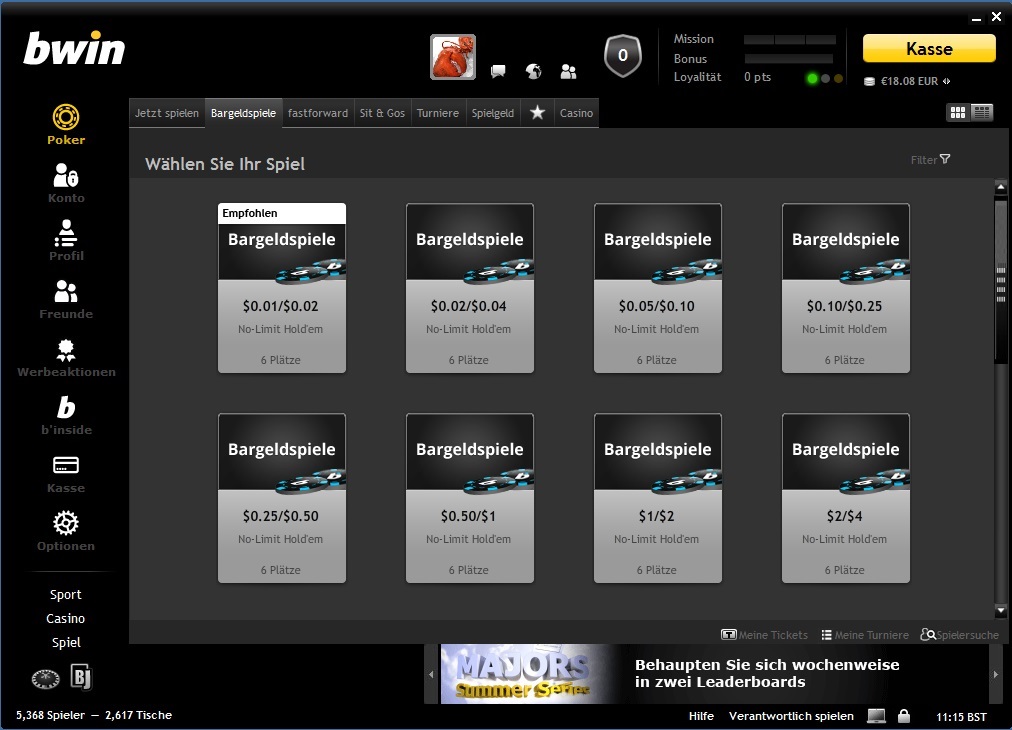
Task: Open the Poker section in sidebar
Action: 66,125
